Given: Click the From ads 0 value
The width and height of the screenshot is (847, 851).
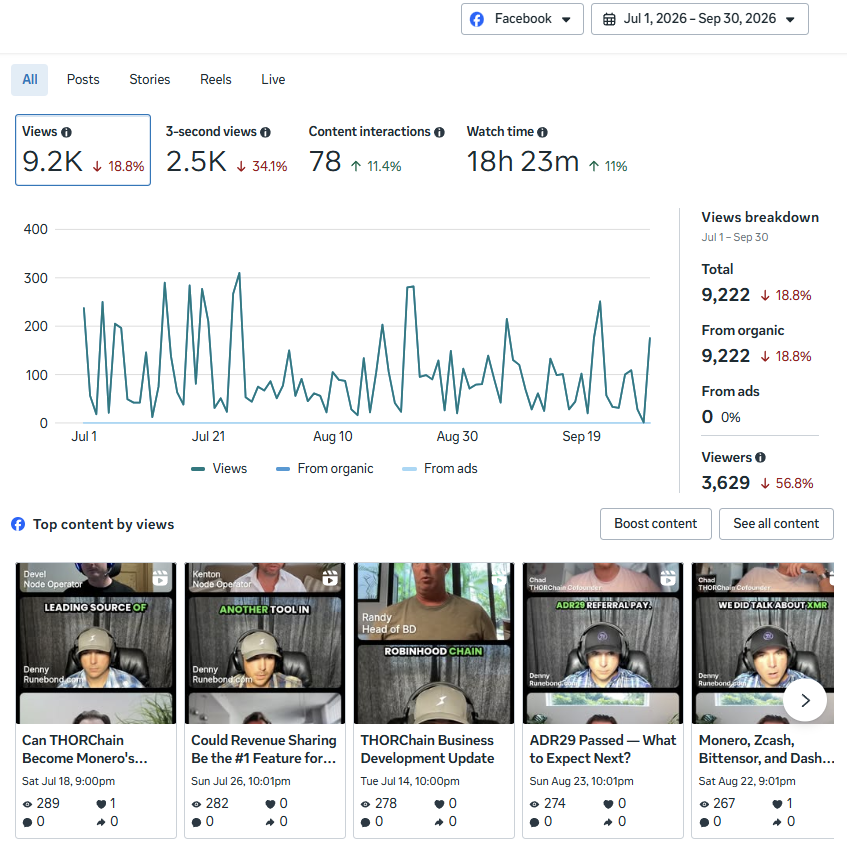Looking at the screenshot, I should 707,417.
